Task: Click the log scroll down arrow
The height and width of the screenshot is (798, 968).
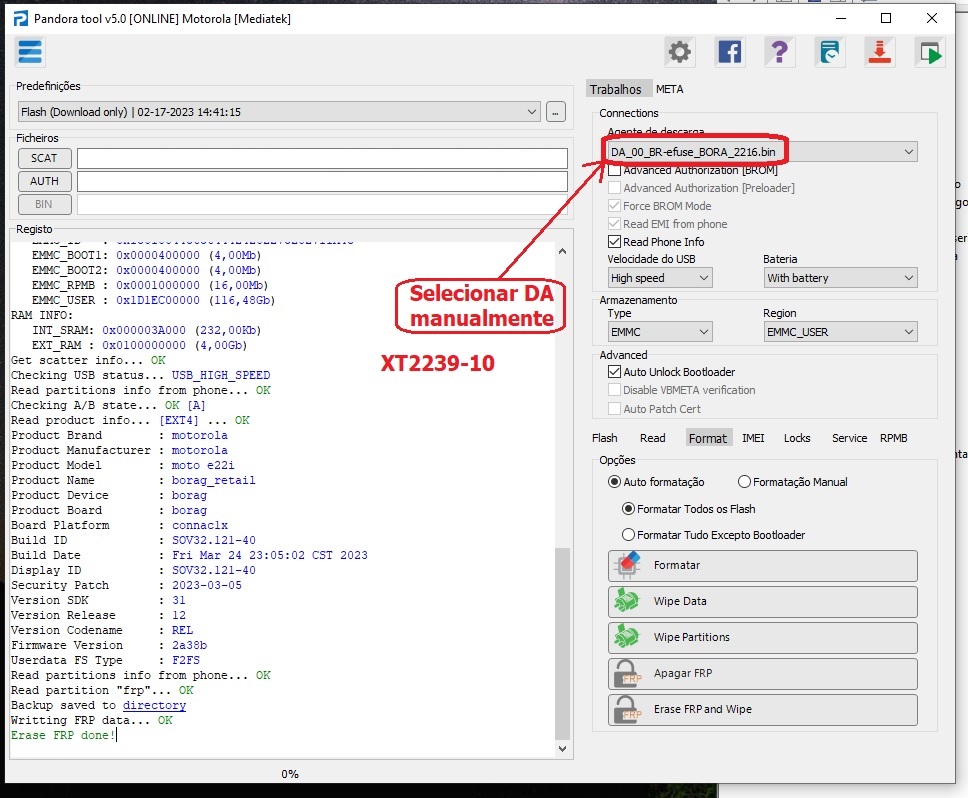Action: (562, 749)
